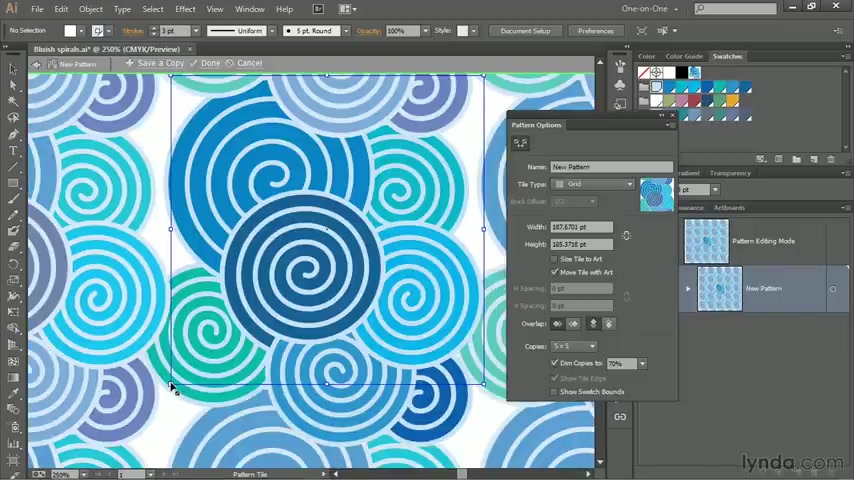Switch to the Color Guide tab

click(x=684, y=56)
